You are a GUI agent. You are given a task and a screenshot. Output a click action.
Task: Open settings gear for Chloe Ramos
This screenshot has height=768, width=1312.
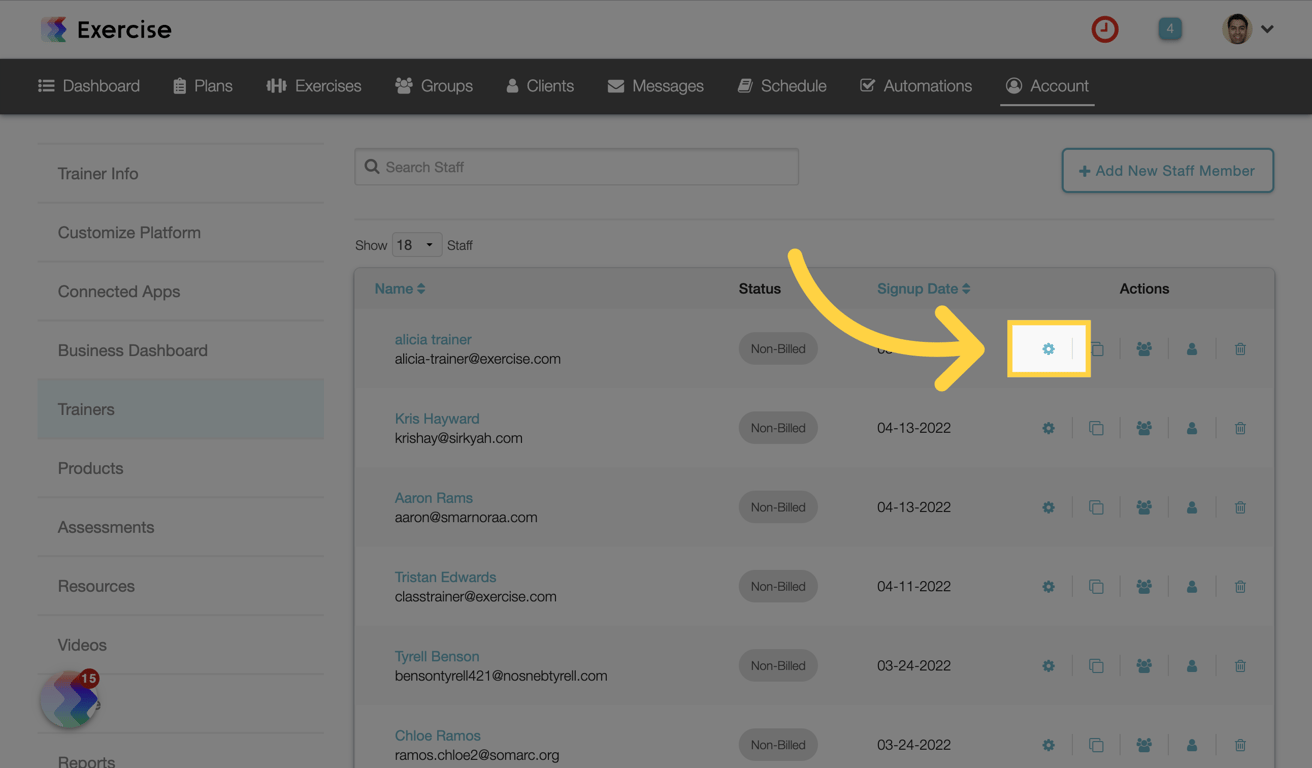(x=1048, y=745)
